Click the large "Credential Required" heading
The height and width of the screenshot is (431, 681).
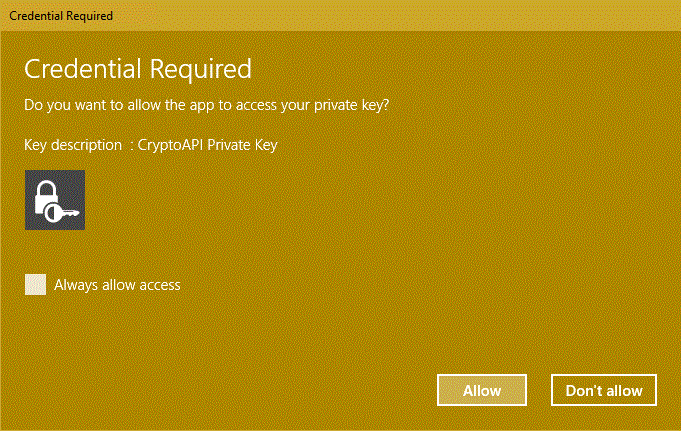[138, 69]
